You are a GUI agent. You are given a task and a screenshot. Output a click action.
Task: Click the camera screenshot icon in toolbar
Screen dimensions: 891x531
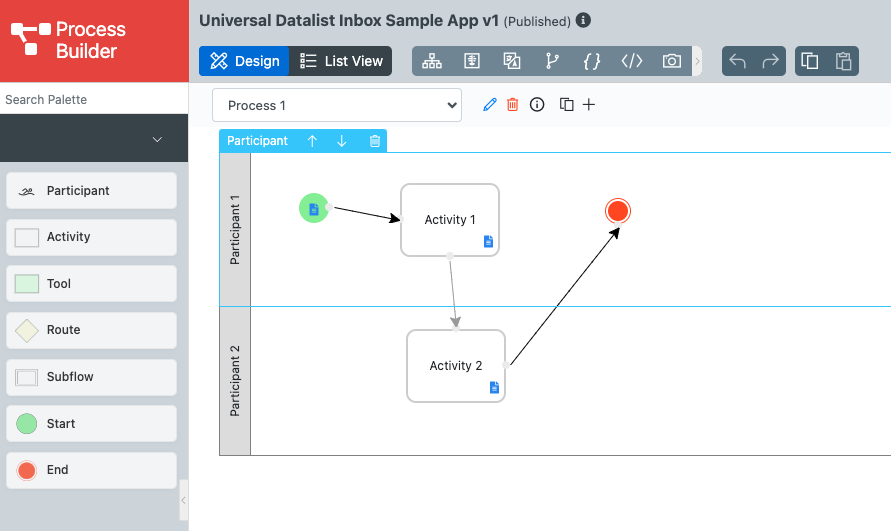pos(671,61)
